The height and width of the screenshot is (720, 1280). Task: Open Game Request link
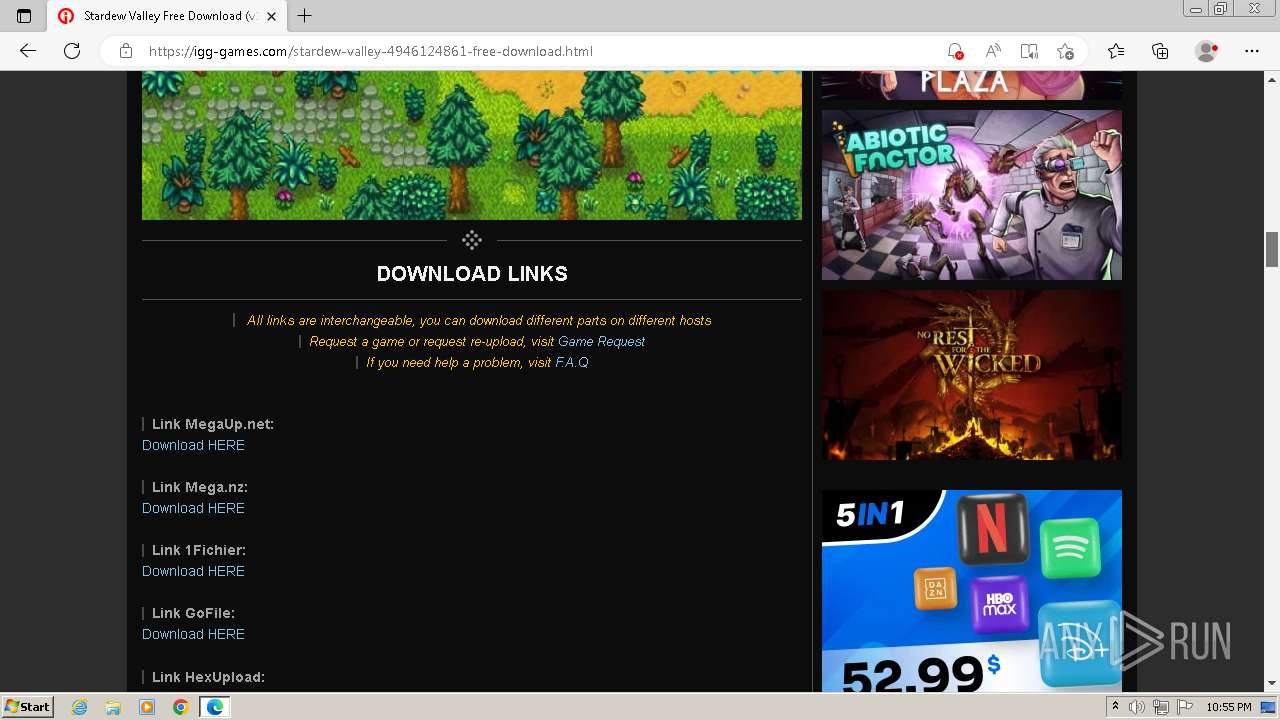coord(601,341)
